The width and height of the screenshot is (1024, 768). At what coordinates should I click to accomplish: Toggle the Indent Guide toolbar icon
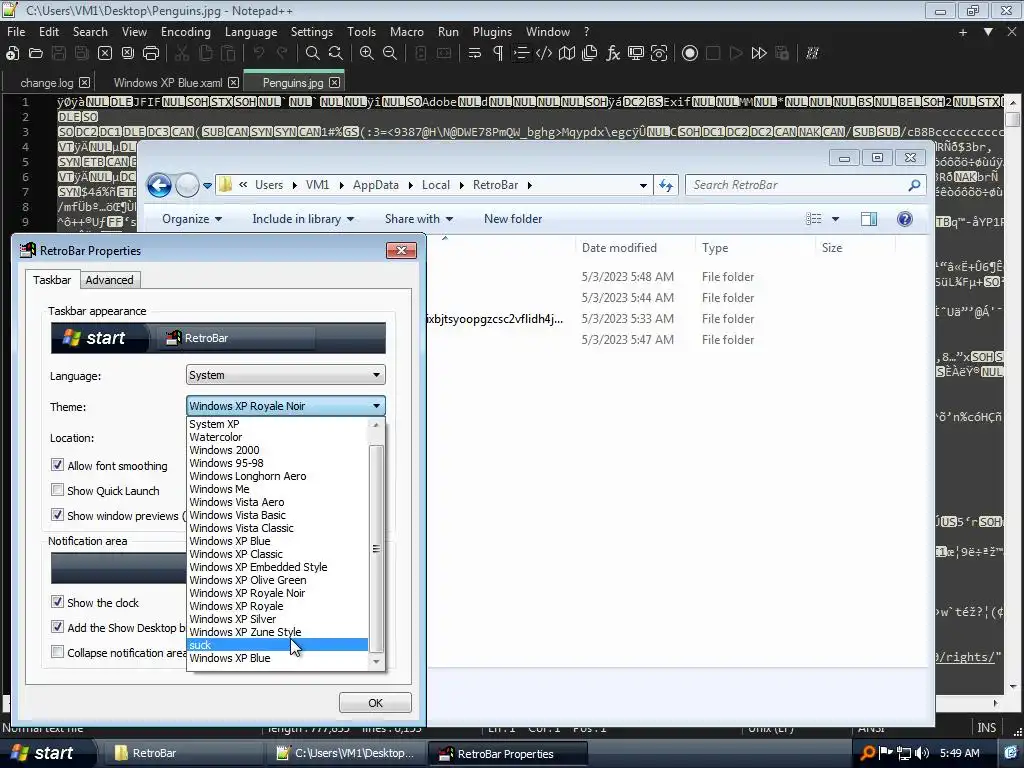pyautogui.click(x=520, y=54)
